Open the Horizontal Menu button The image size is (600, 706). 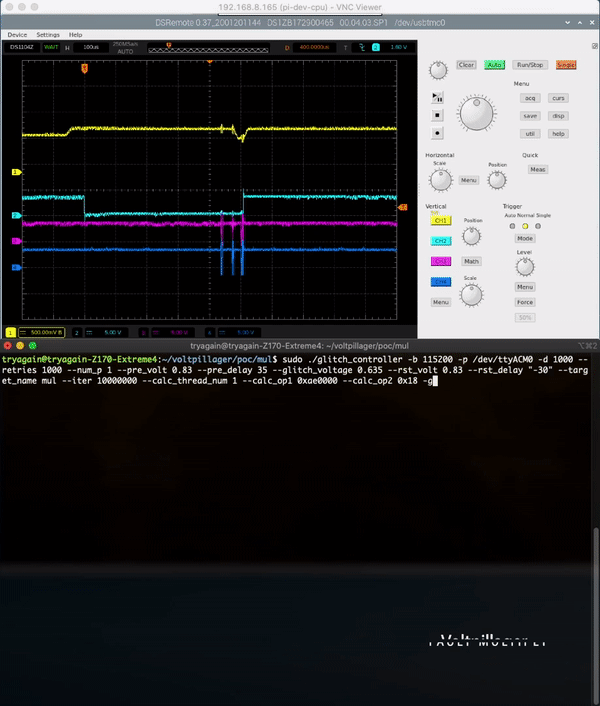(x=469, y=180)
